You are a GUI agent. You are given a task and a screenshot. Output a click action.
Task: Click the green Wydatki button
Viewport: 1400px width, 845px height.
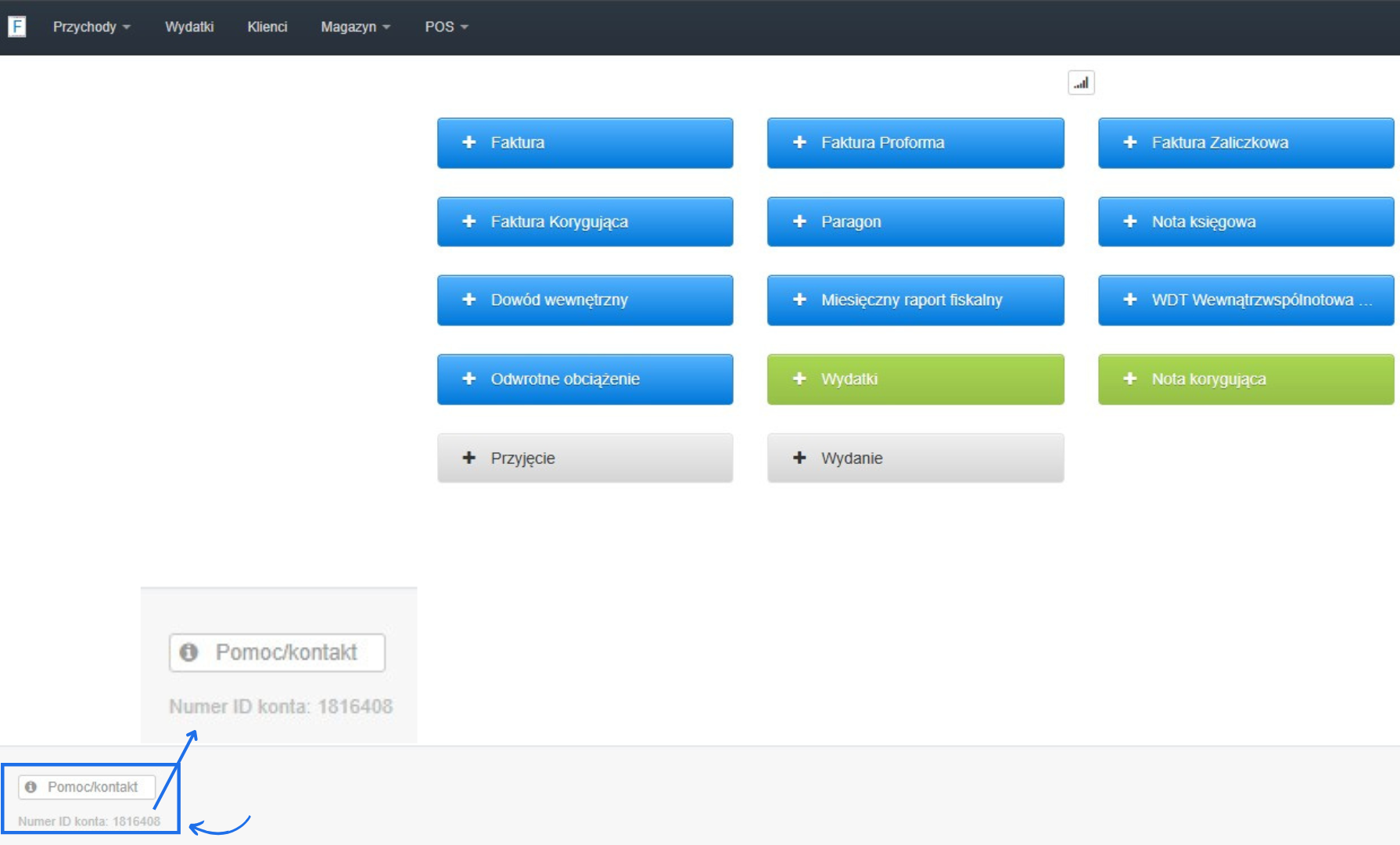(x=915, y=379)
